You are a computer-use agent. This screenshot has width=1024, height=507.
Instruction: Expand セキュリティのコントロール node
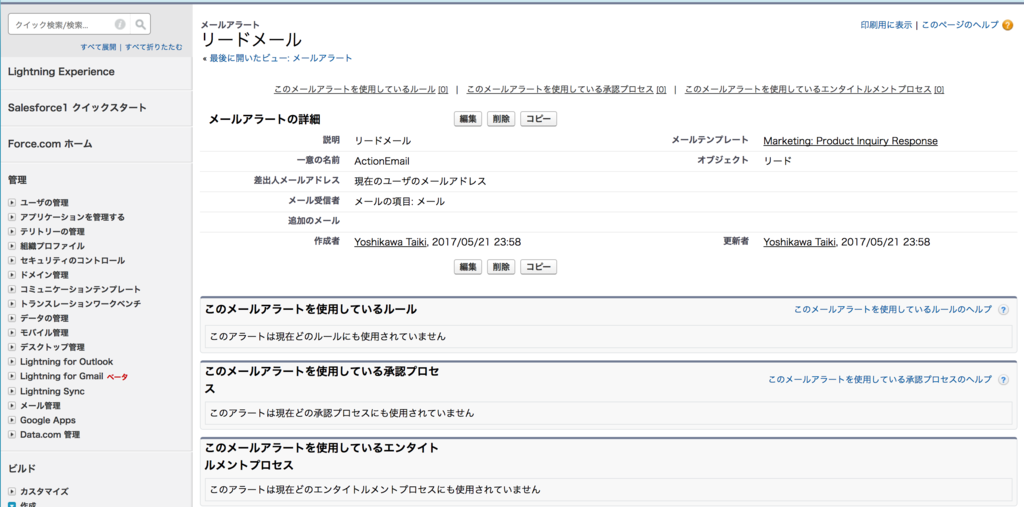point(12,260)
